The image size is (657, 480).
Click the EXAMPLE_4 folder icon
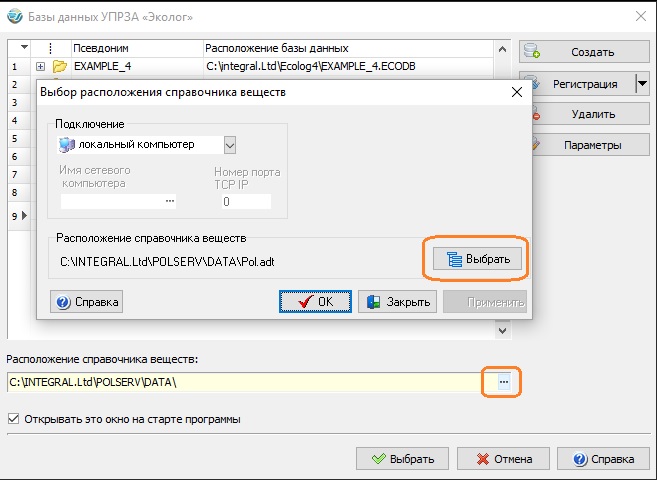pyautogui.click(x=60, y=67)
